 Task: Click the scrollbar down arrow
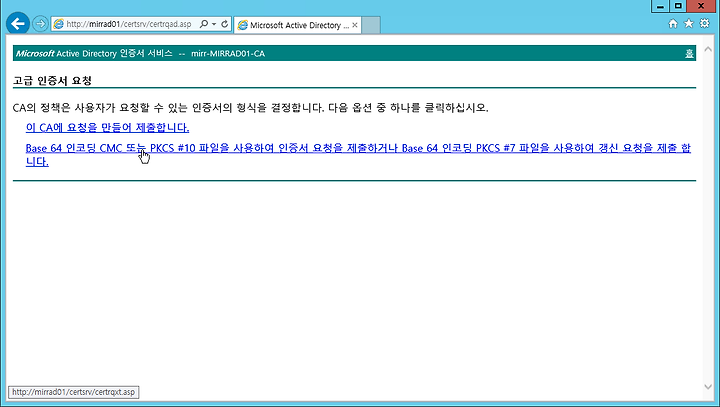click(708, 387)
